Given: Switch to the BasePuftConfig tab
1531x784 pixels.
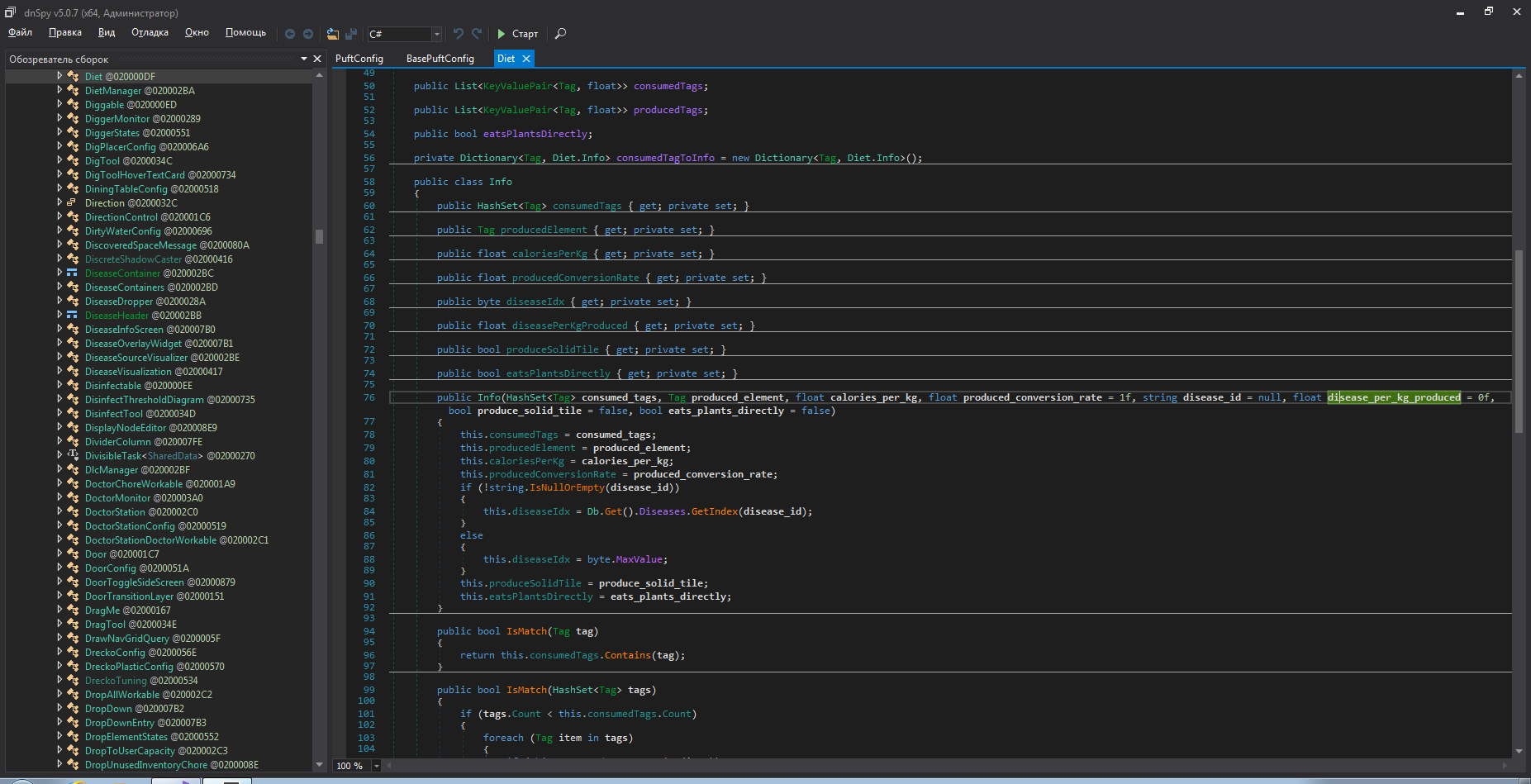Looking at the screenshot, I should pos(440,59).
